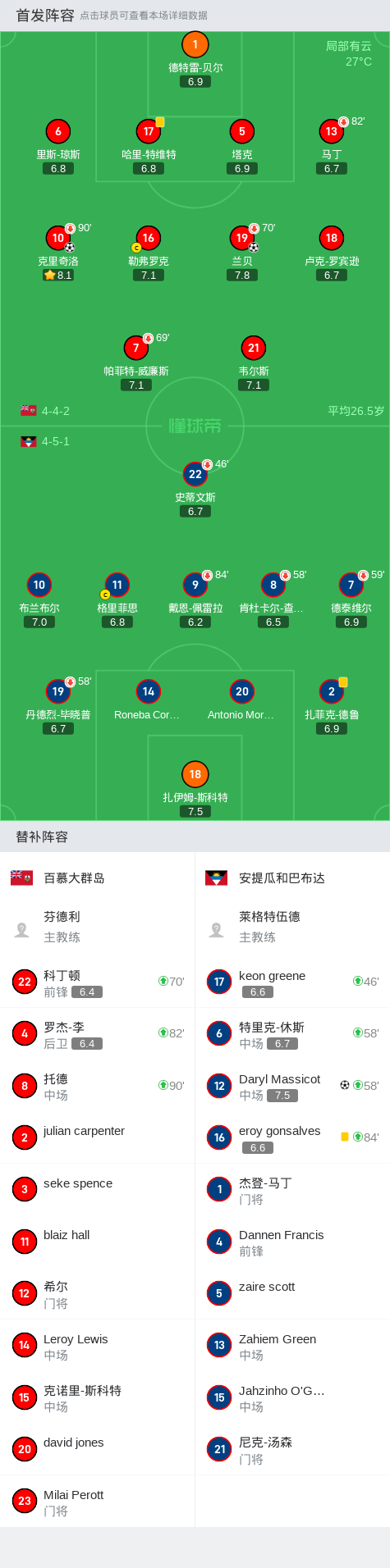The height and width of the screenshot is (1568, 390).
Task: View substitute 科ics 科顿 number 22 row
Action: pos(98,982)
